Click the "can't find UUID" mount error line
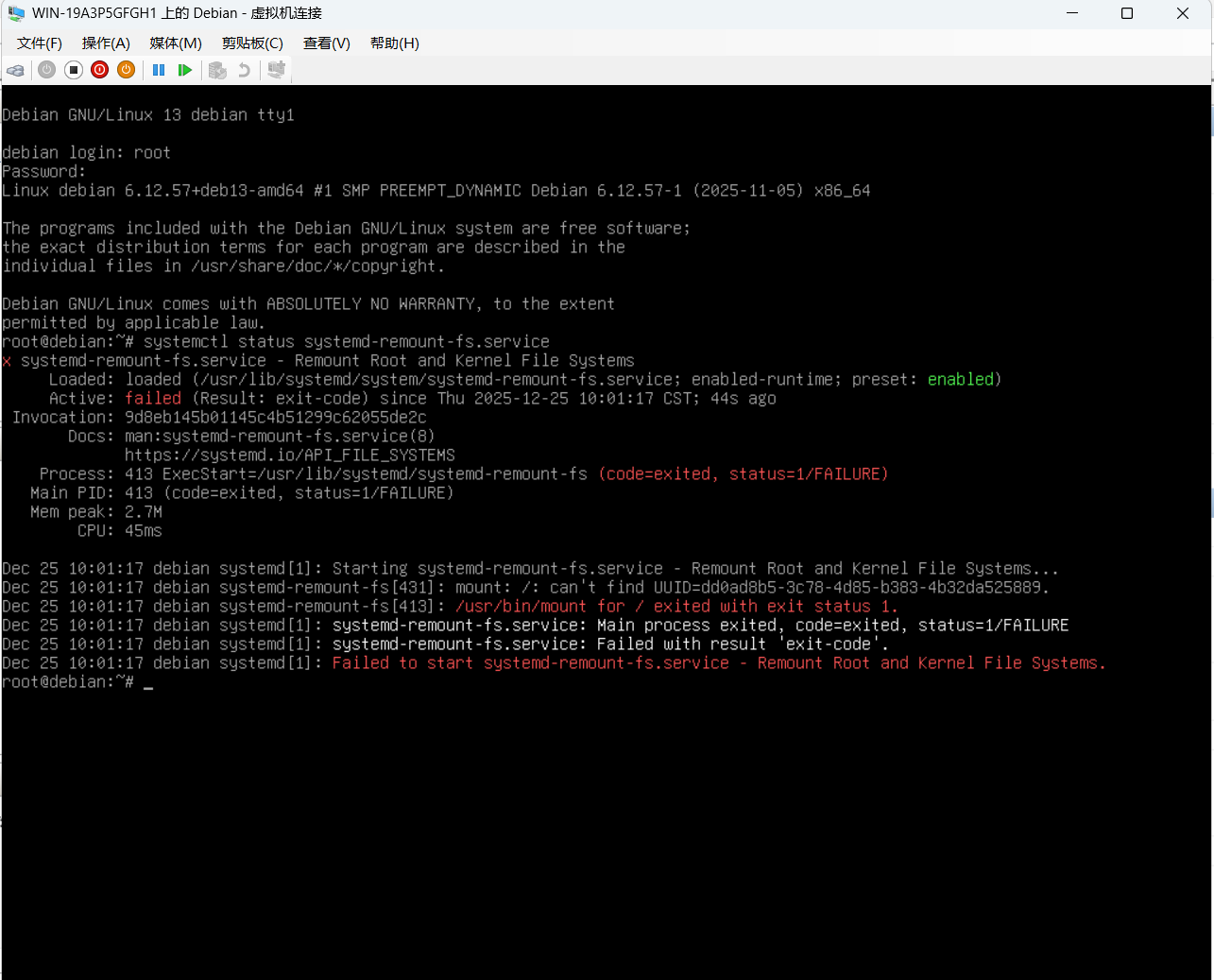Viewport: 1214px width, 980px height. pos(526,588)
